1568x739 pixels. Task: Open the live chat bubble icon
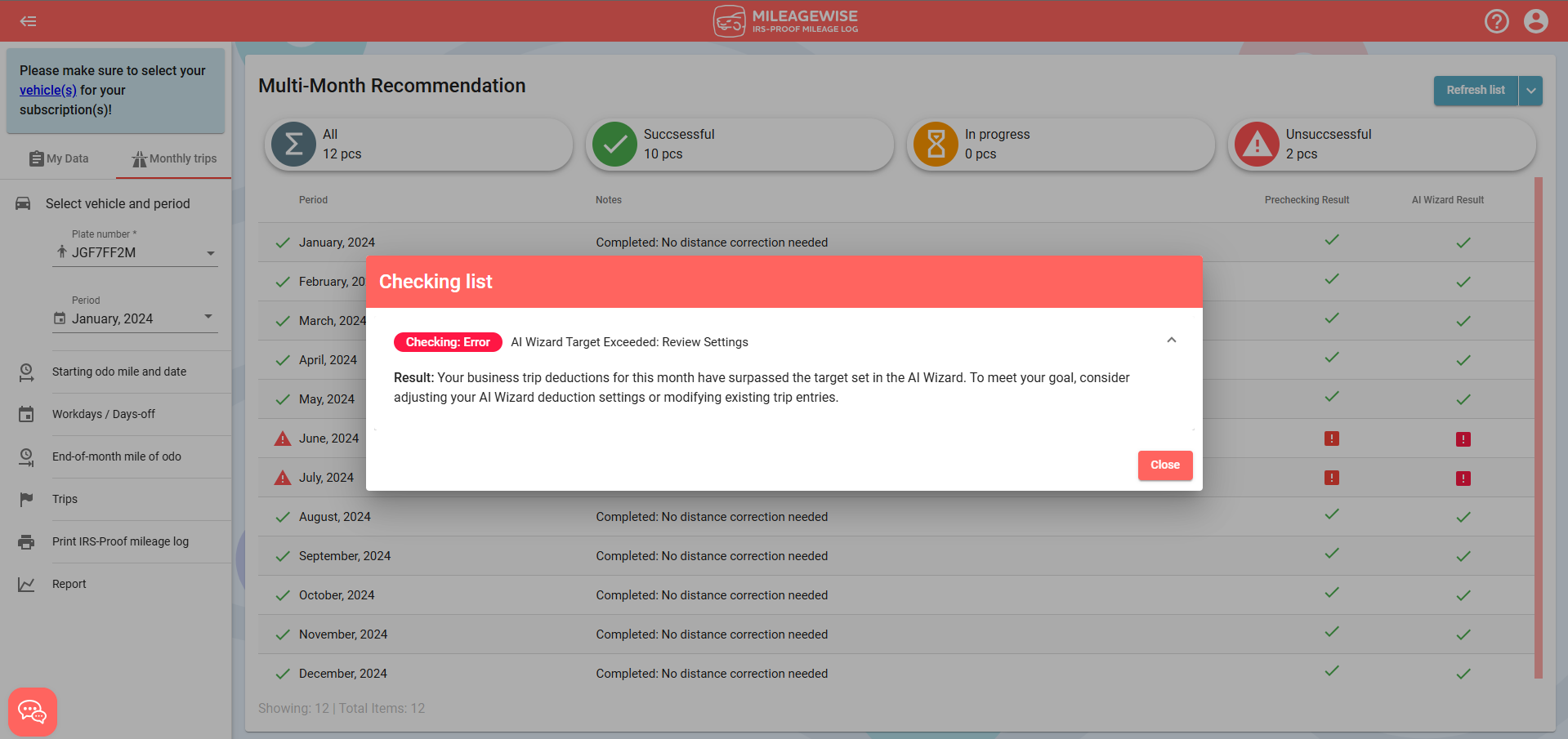coord(33,712)
